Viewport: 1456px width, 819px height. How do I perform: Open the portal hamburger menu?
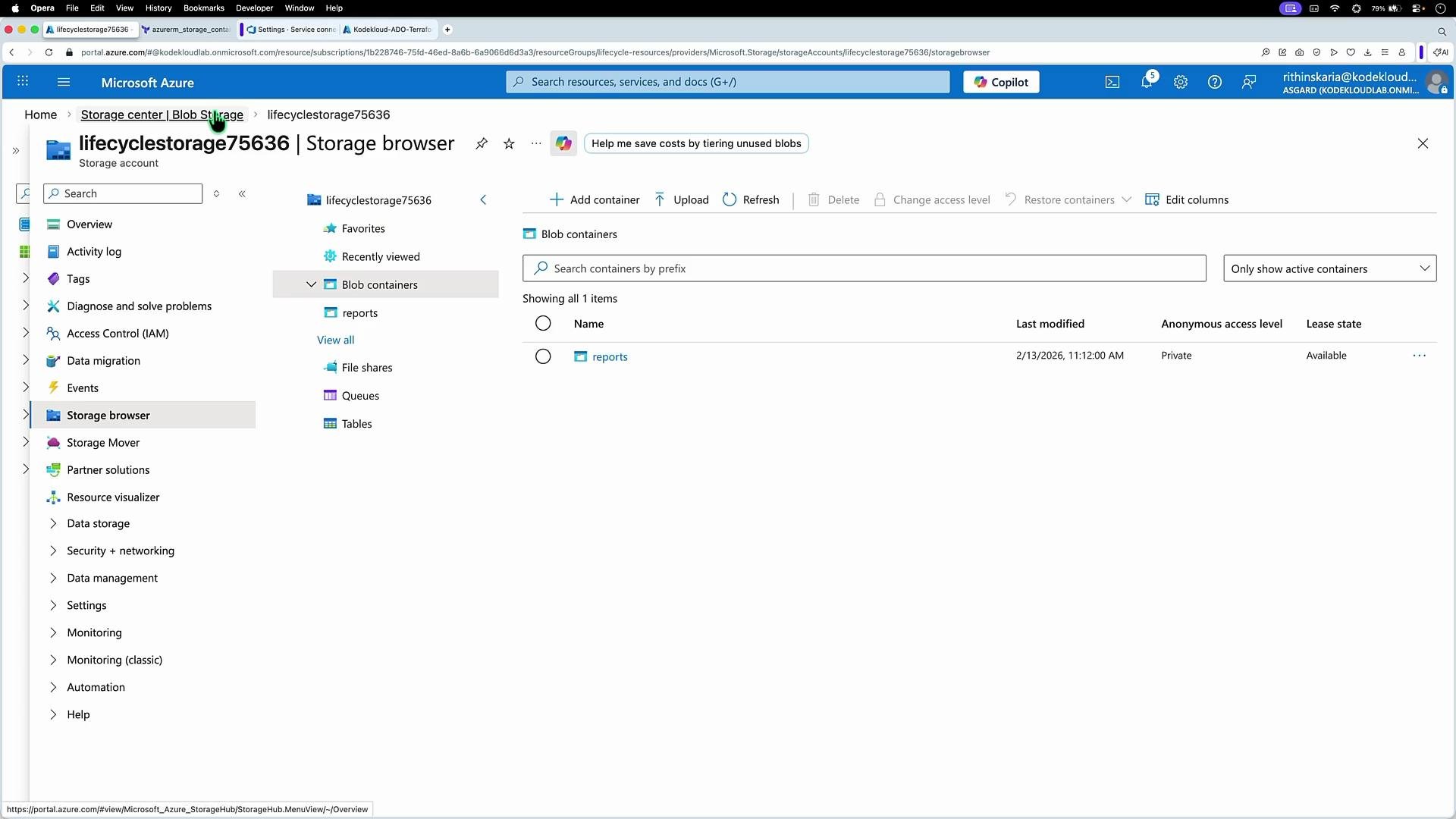coord(64,82)
